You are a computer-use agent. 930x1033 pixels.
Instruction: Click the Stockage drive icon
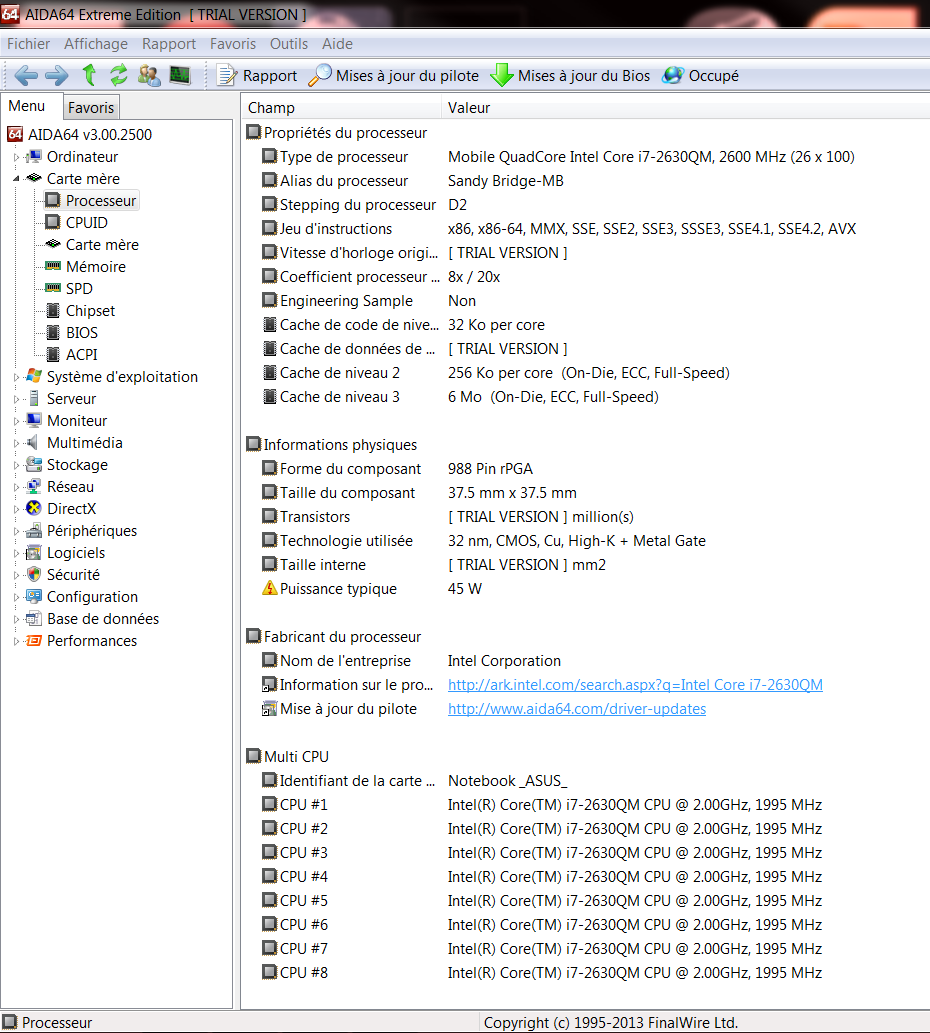[x=34, y=464]
